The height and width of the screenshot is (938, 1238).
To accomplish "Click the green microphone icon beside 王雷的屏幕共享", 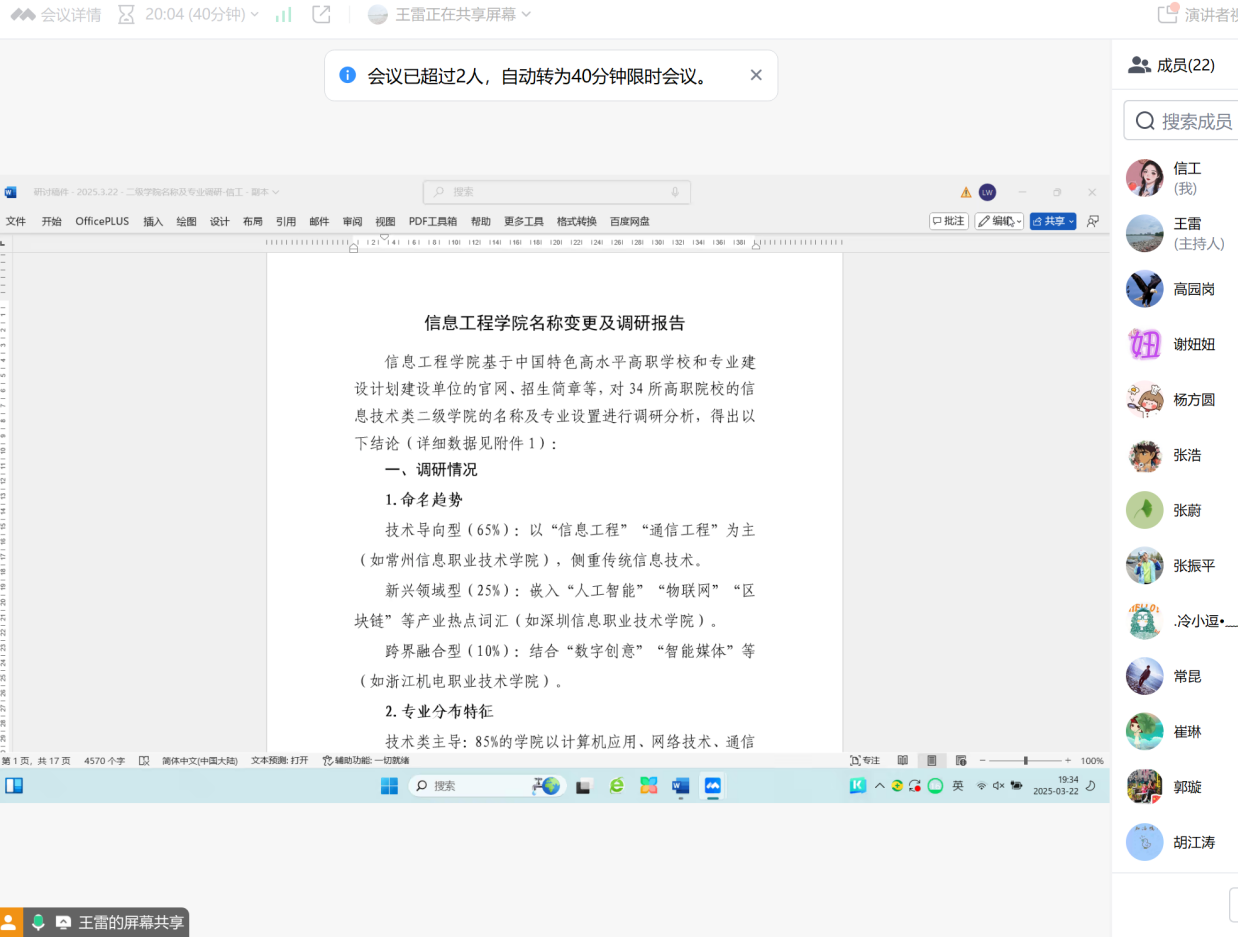I will [38, 922].
